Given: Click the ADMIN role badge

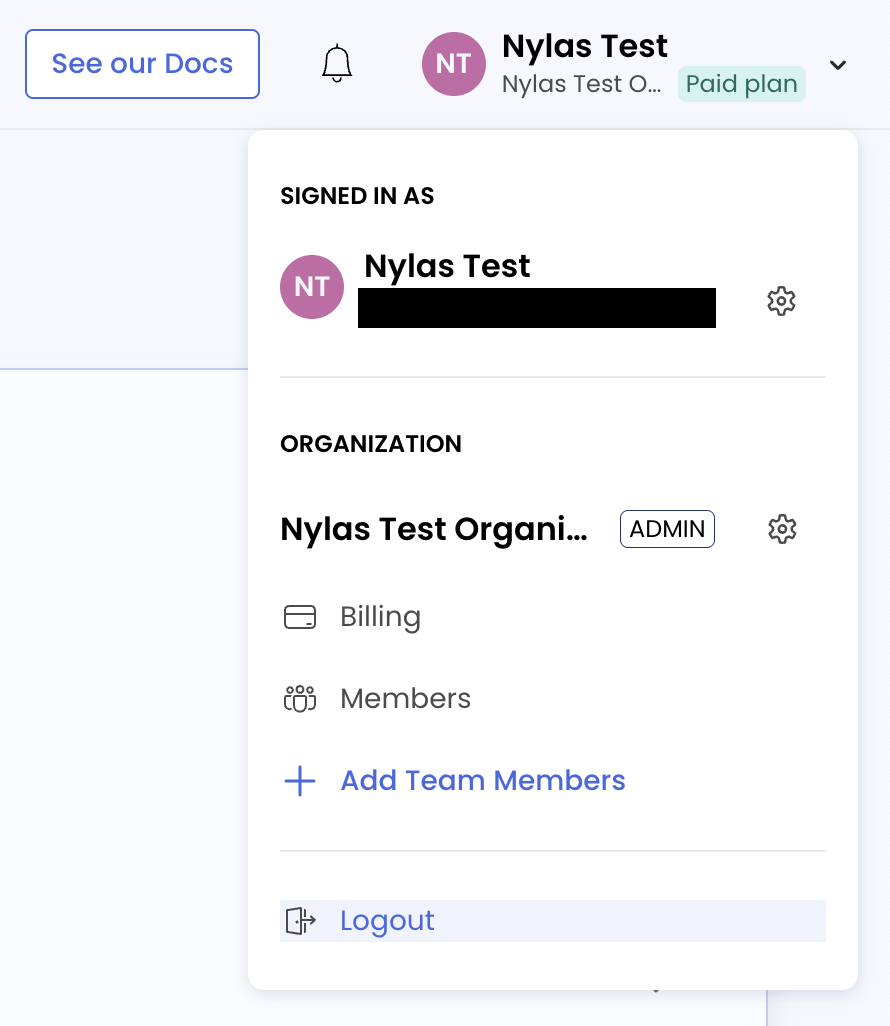Looking at the screenshot, I should 667,529.
